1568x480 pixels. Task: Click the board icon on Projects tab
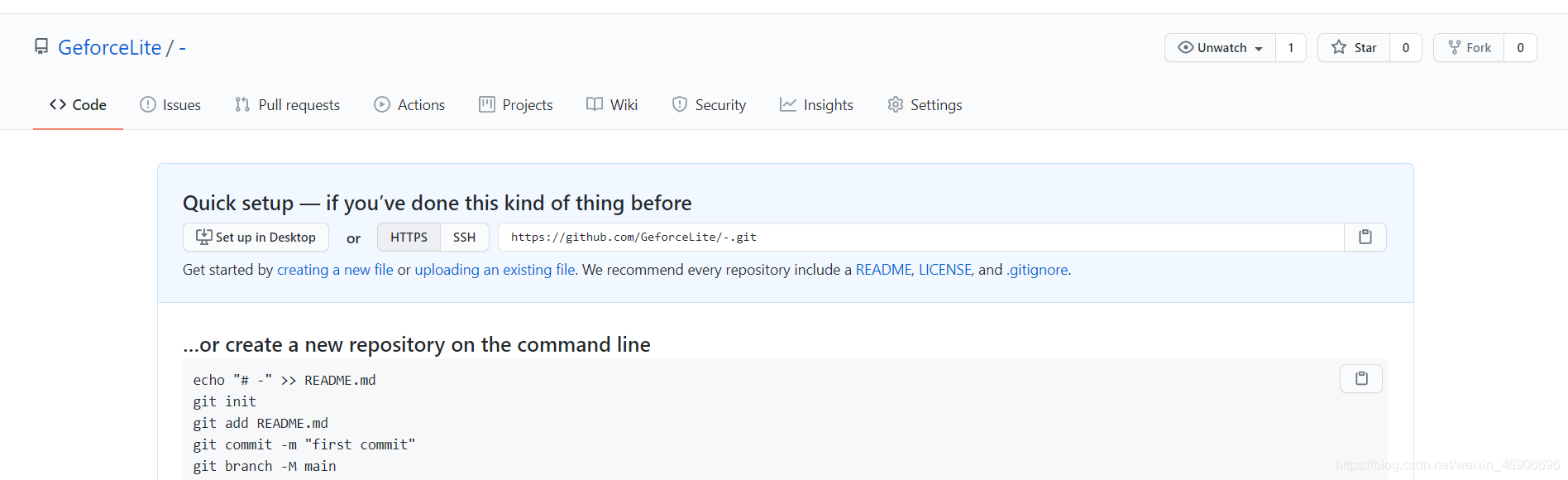tap(487, 104)
